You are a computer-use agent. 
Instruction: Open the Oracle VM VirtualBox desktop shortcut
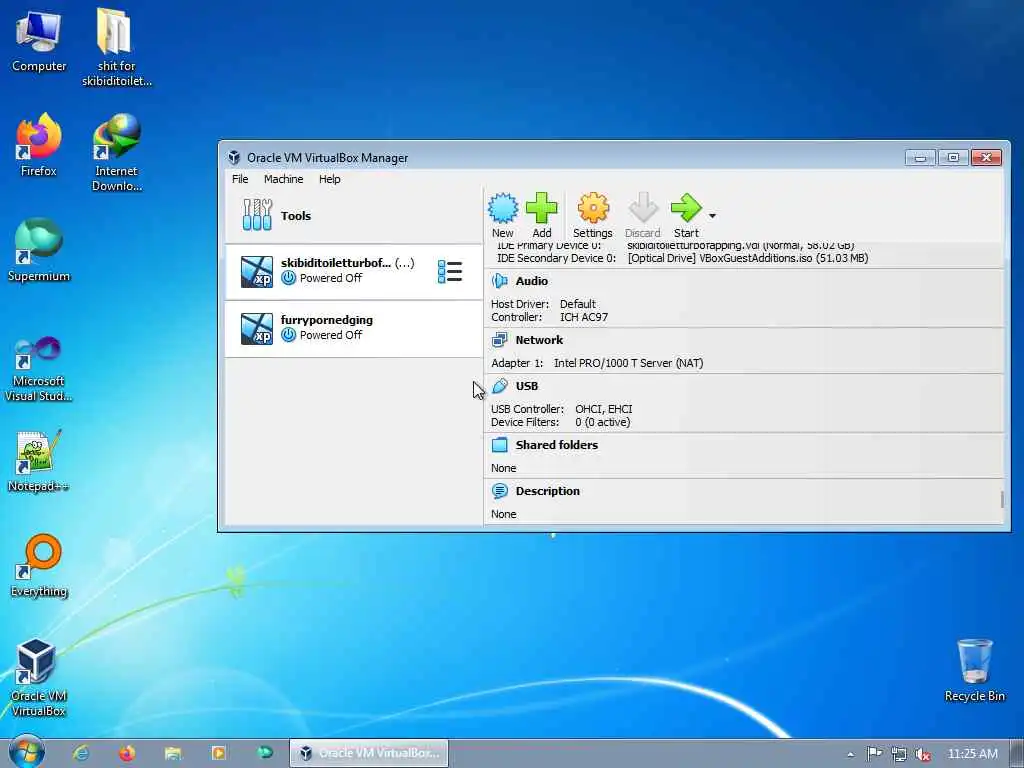pos(39,679)
